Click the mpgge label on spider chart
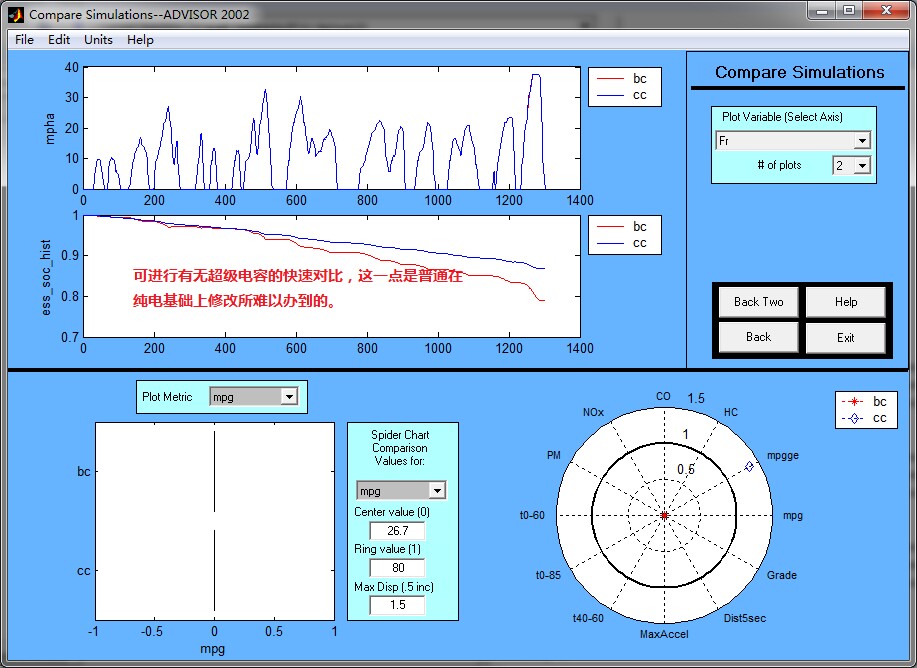The width and height of the screenshot is (917, 668). click(x=782, y=456)
